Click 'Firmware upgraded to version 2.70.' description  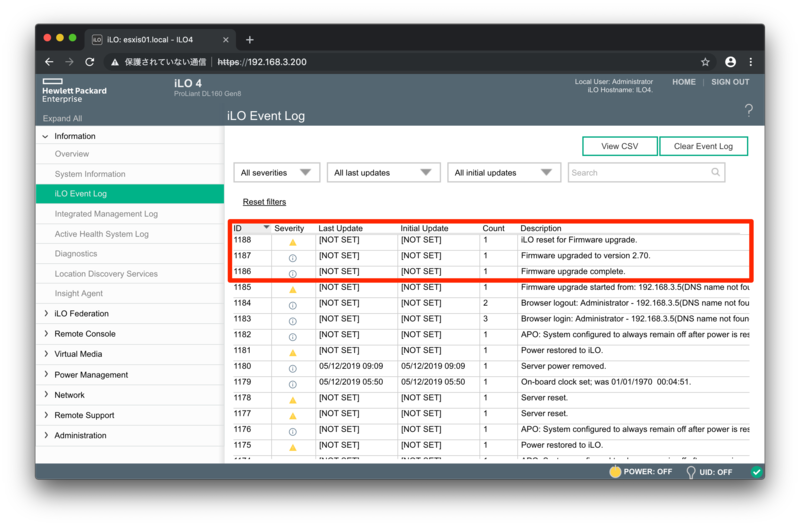[585, 256]
